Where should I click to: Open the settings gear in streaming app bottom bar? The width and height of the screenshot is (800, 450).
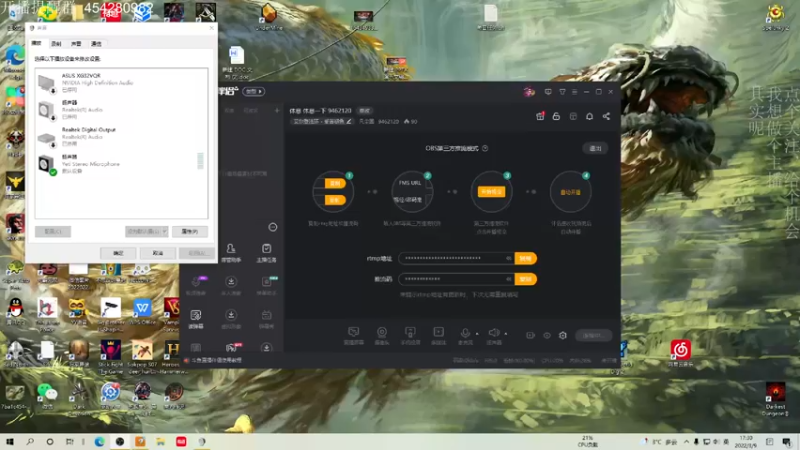[563, 335]
